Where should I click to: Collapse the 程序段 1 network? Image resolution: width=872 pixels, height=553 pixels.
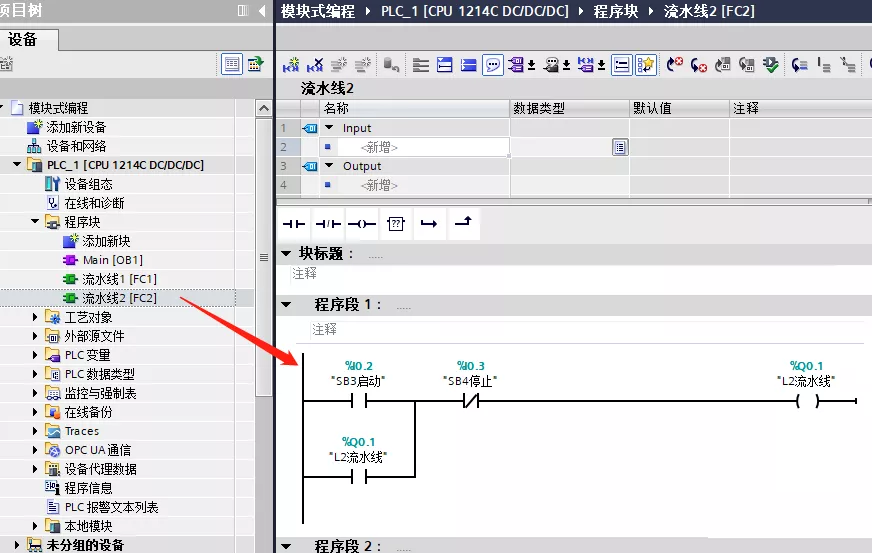tap(287, 305)
